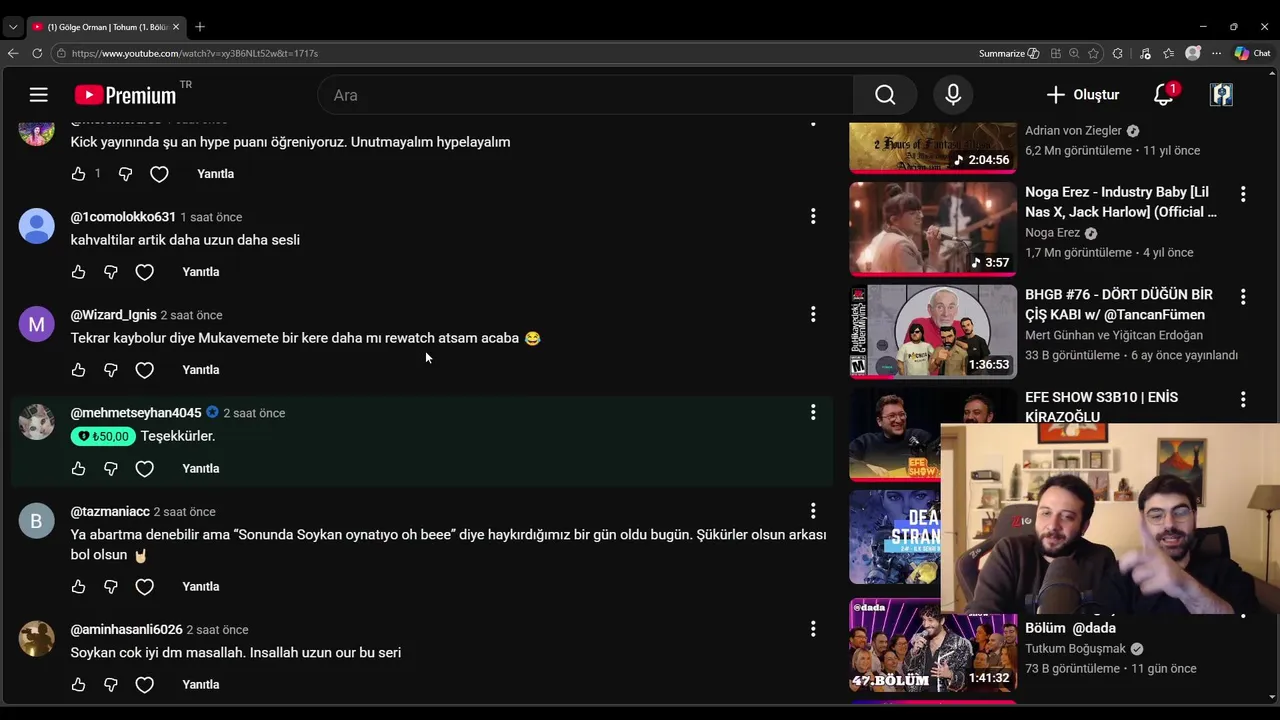Open the notifications bell
1280x720 pixels.
[x=1163, y=95]
